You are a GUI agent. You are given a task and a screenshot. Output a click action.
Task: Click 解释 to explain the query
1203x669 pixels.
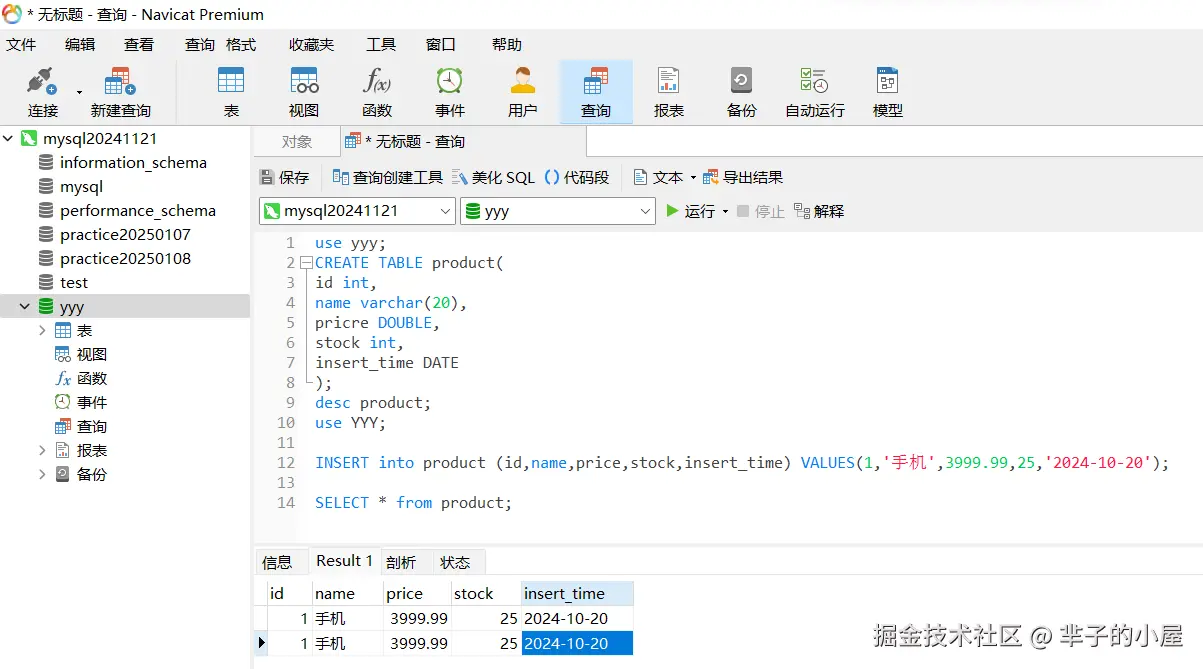819,211
